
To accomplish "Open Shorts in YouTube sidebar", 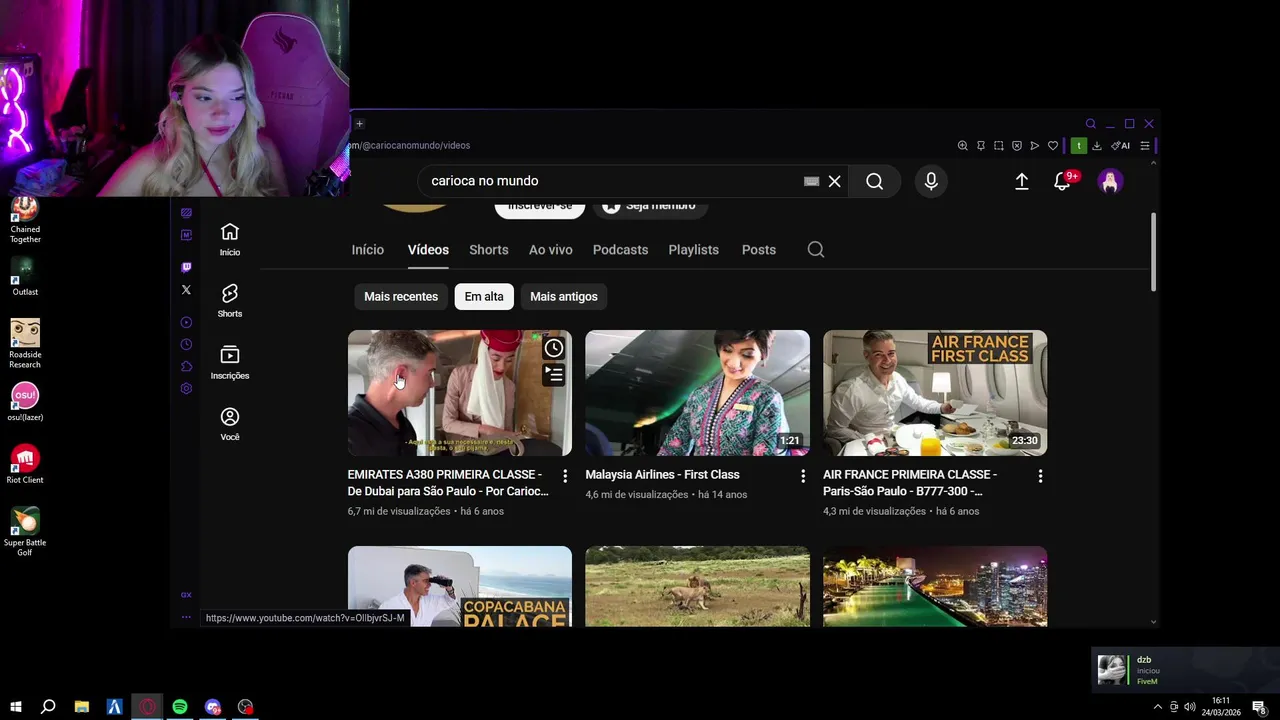I will pyautogui.click(x=230, y=301).
